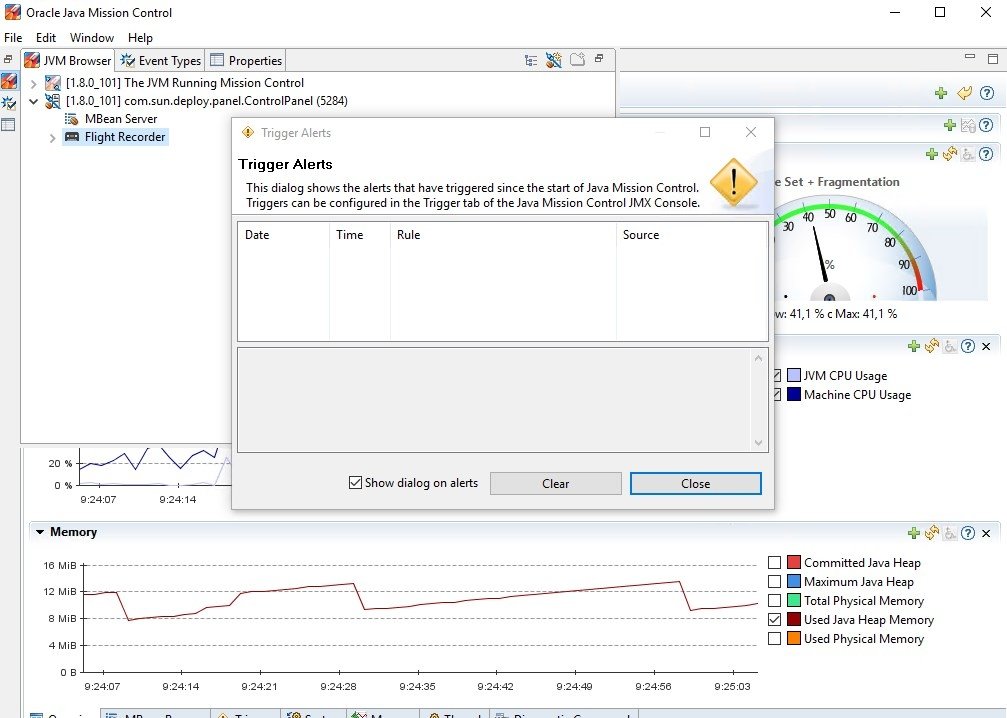Click the Properties table icon in the left sidebar
1007x718 pixels.
(8, 125)
